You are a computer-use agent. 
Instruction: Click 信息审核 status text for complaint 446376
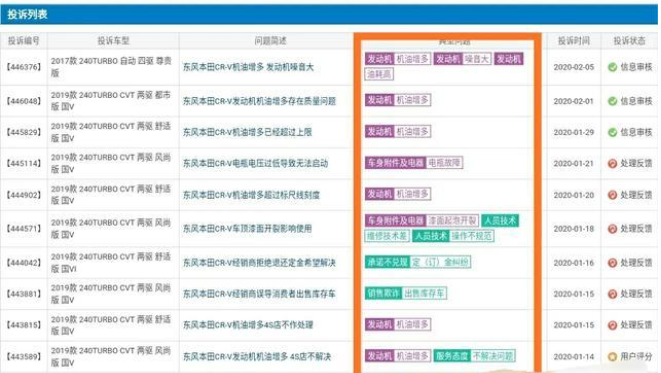(636, 67)
